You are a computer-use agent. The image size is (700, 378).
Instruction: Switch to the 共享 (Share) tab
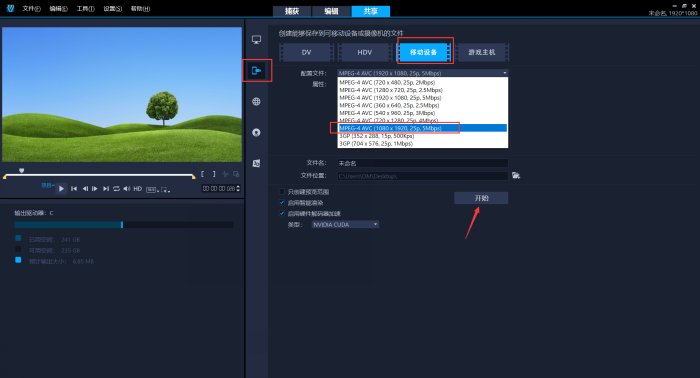tap(371, 11)
